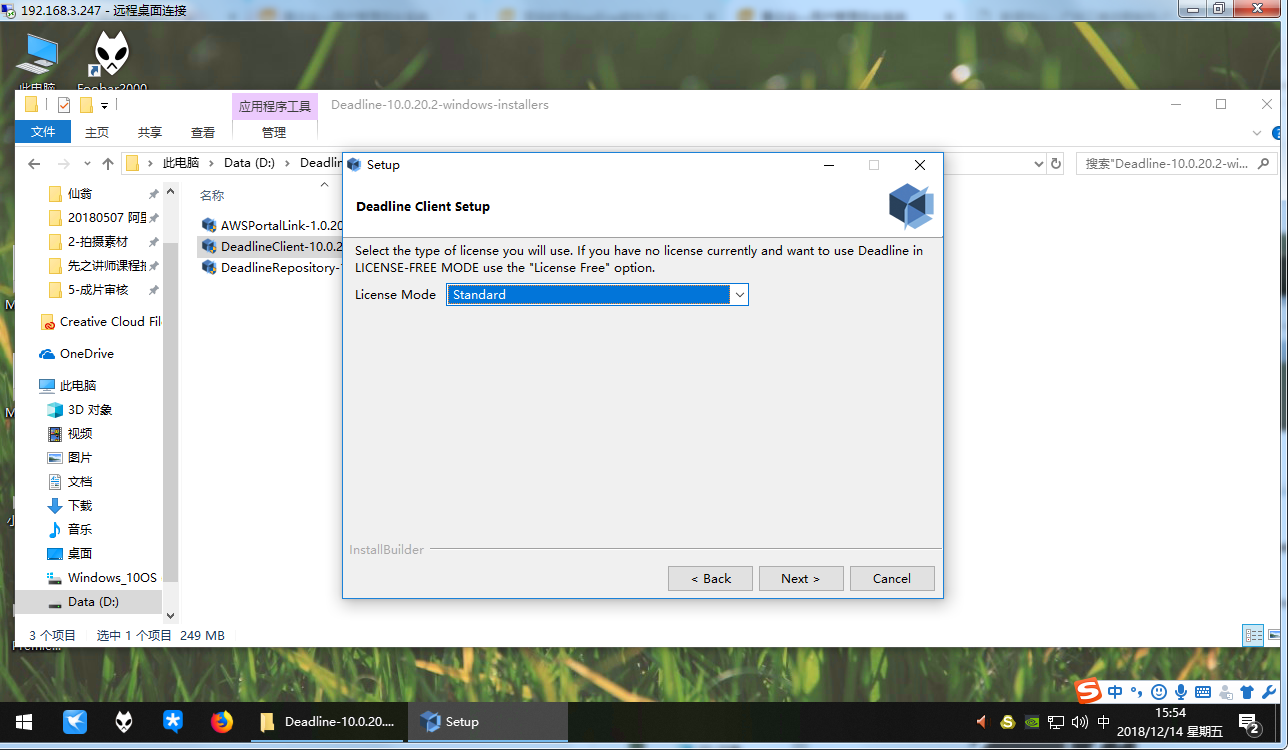Refresh the Explorer folder view
This screenshot has width=1288, height=750.
1055,163
